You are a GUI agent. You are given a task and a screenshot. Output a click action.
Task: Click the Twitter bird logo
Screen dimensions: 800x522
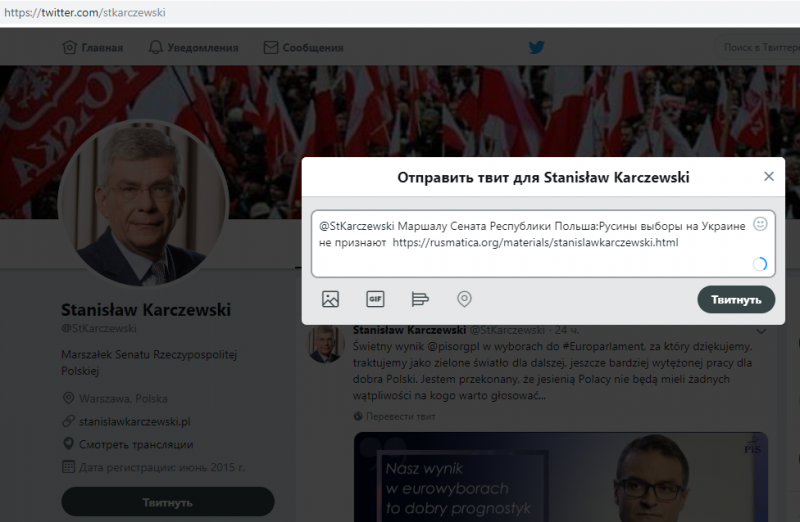[536, 47]
